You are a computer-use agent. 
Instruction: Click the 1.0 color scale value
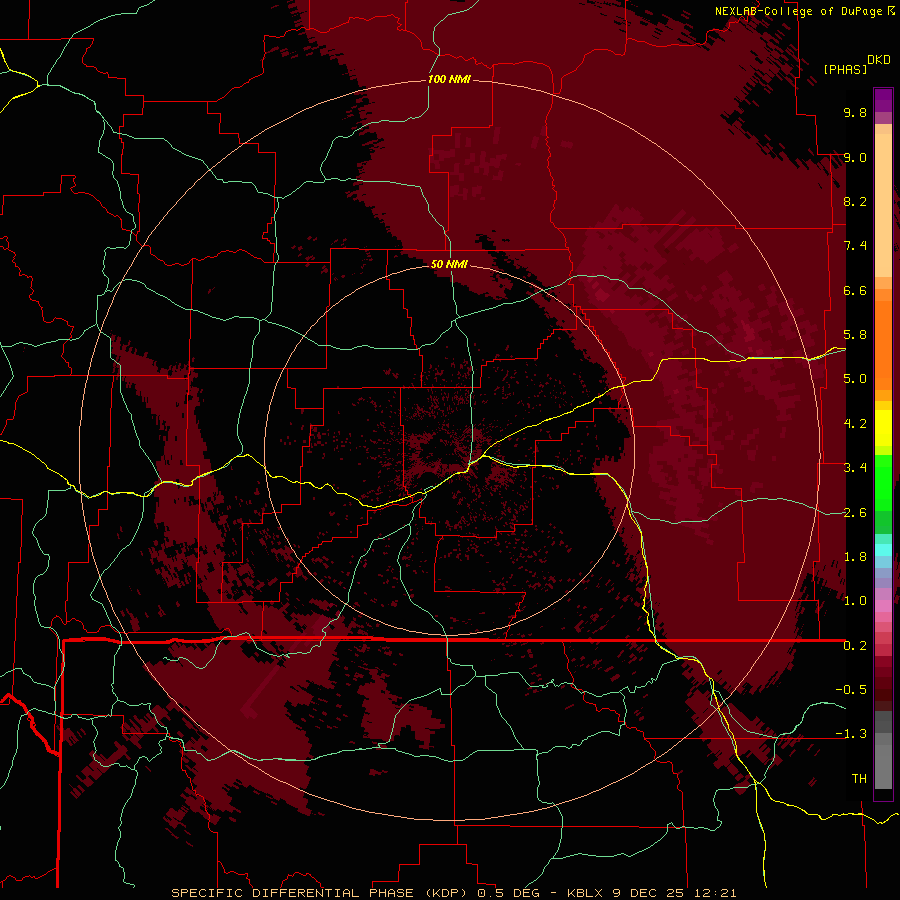click(x=855, y=601)
